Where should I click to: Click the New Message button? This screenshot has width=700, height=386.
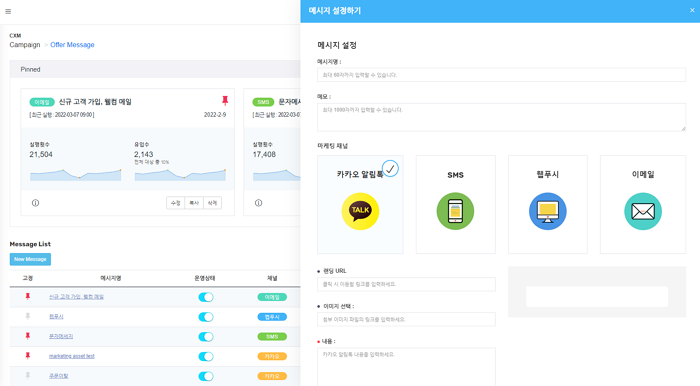pos(30,259)
